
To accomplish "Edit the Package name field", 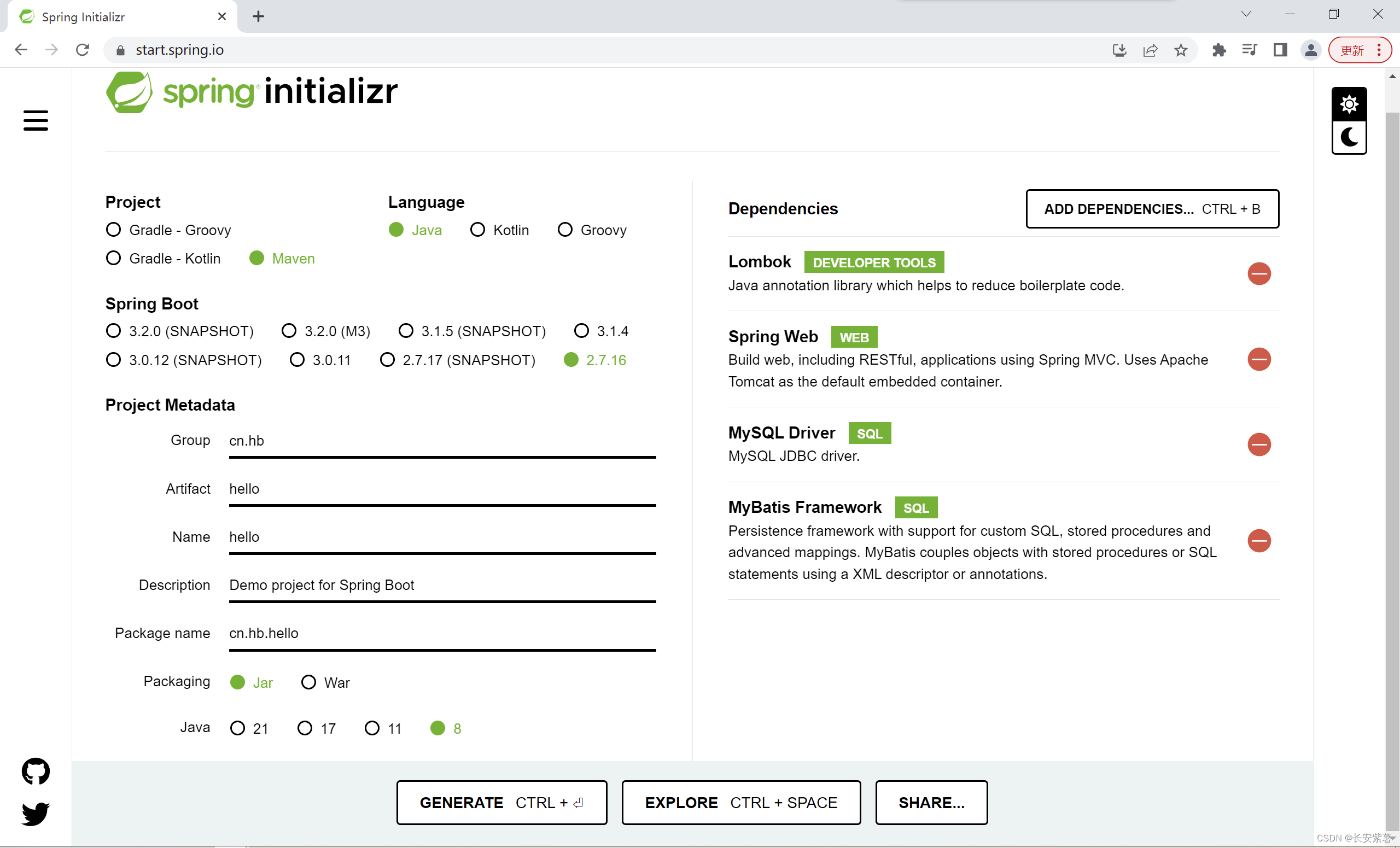I will point(442,633).
